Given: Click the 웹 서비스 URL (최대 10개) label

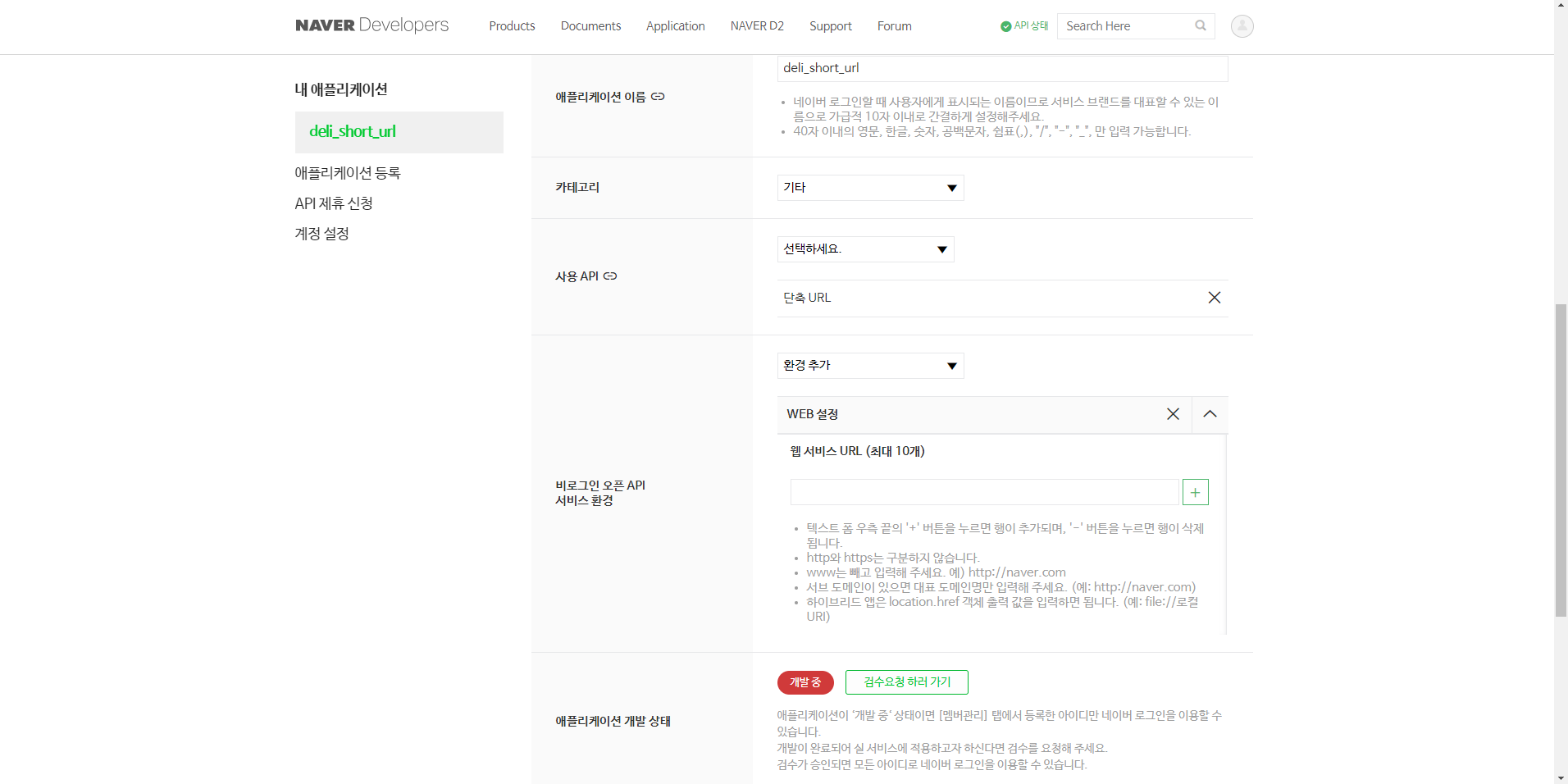Looking at the screenshot, I should [x=857, y=451].
